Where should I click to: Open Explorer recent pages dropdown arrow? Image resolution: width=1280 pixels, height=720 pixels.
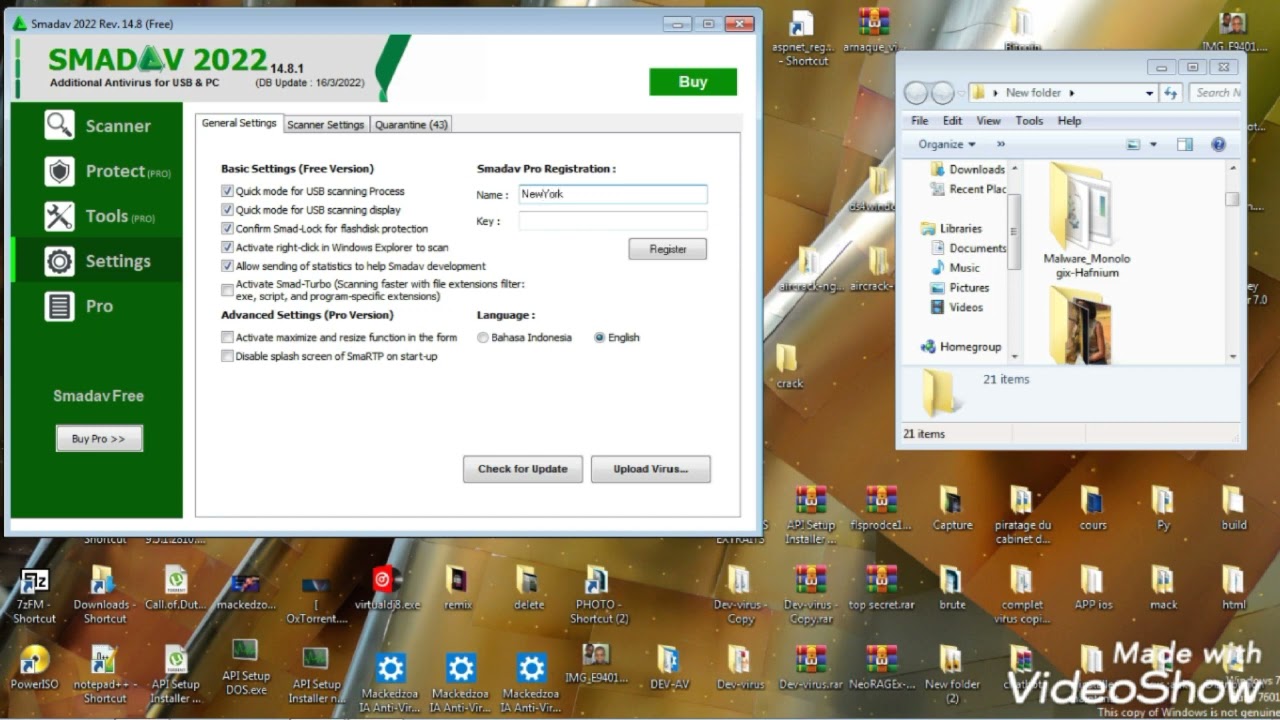point(962,93)
